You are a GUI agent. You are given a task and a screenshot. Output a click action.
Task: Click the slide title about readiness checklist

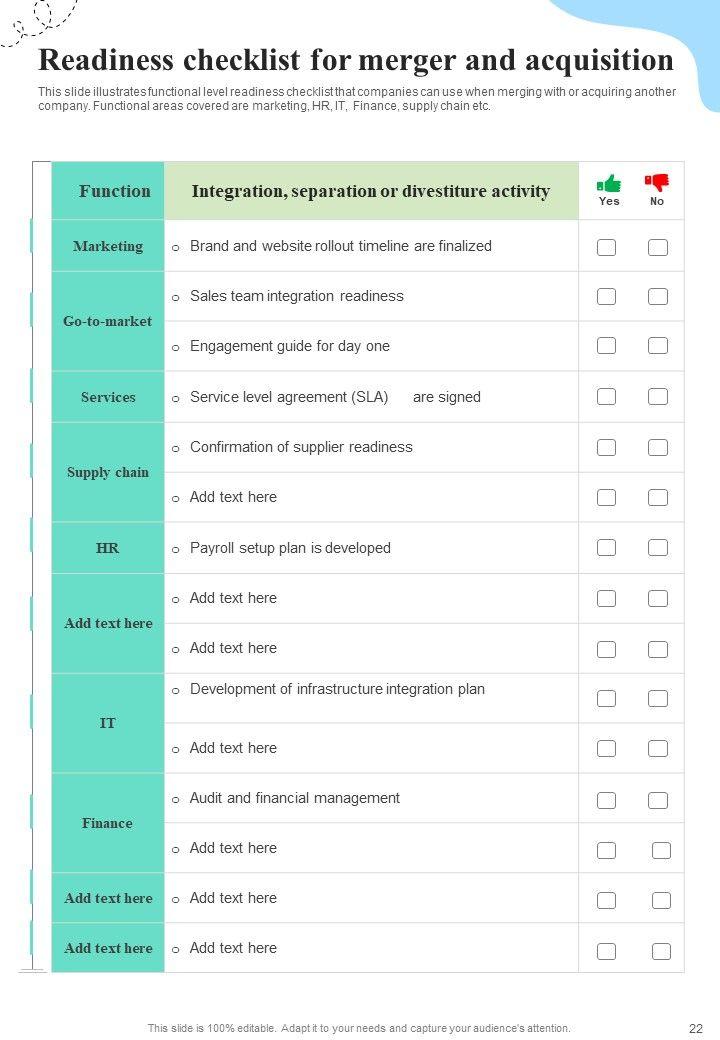pos(356,61)
